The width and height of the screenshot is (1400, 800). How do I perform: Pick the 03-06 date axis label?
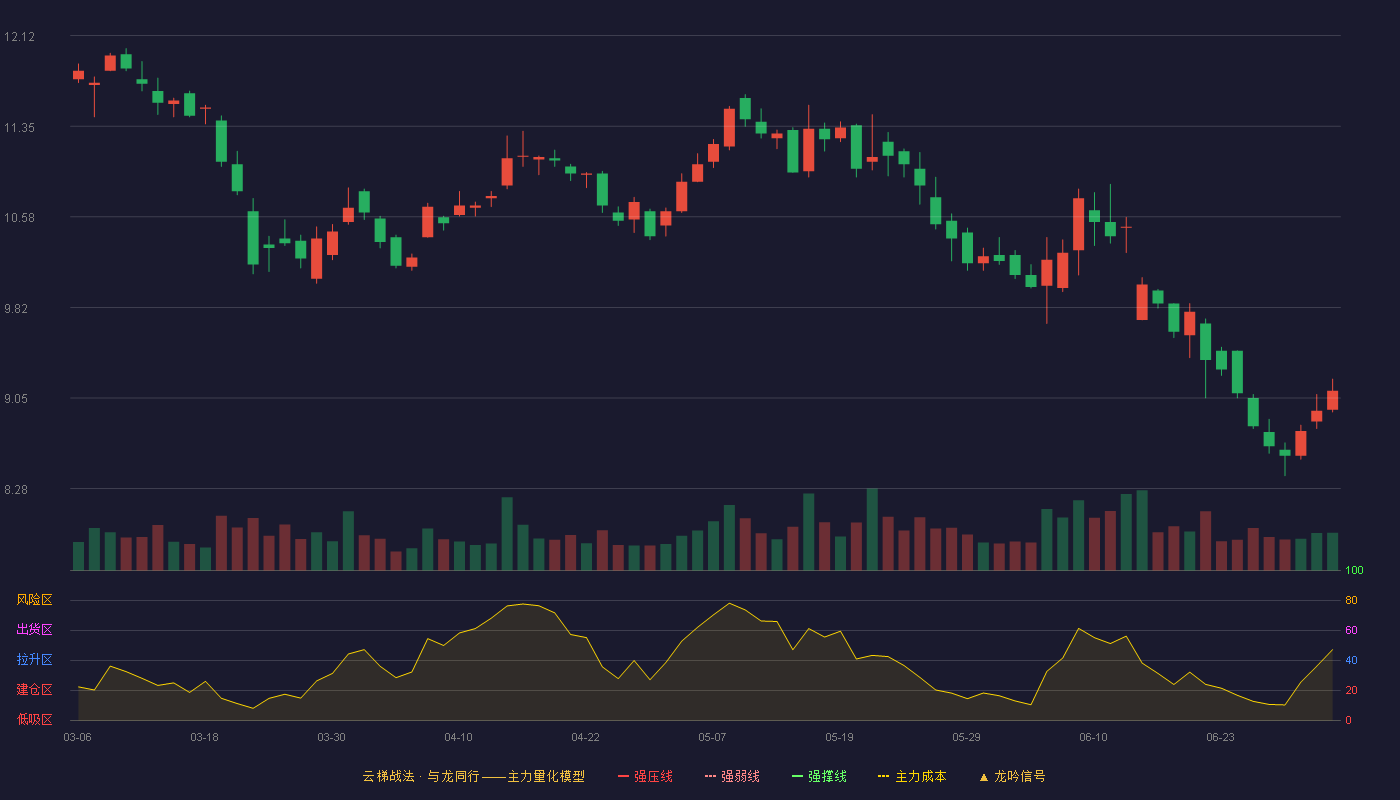pyautogui.click(x=78, y=737)
